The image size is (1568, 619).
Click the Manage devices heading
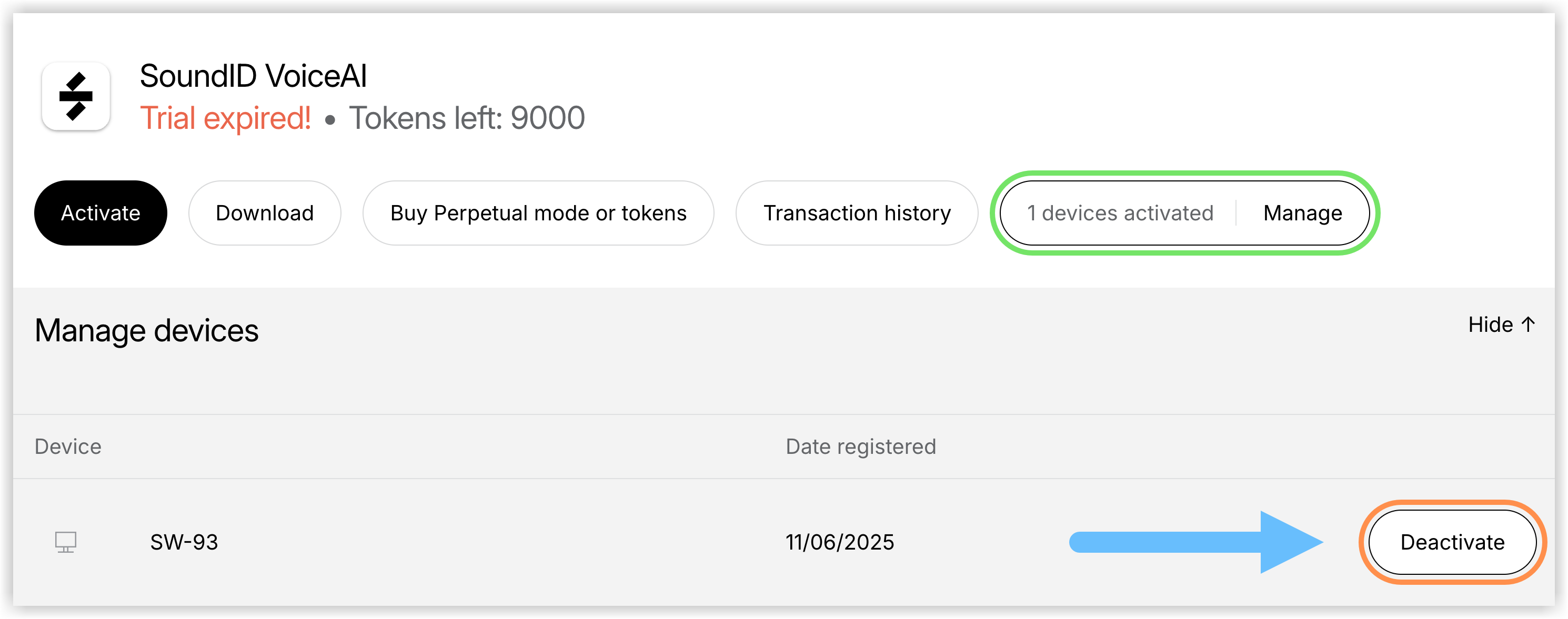tap(147, 331)
